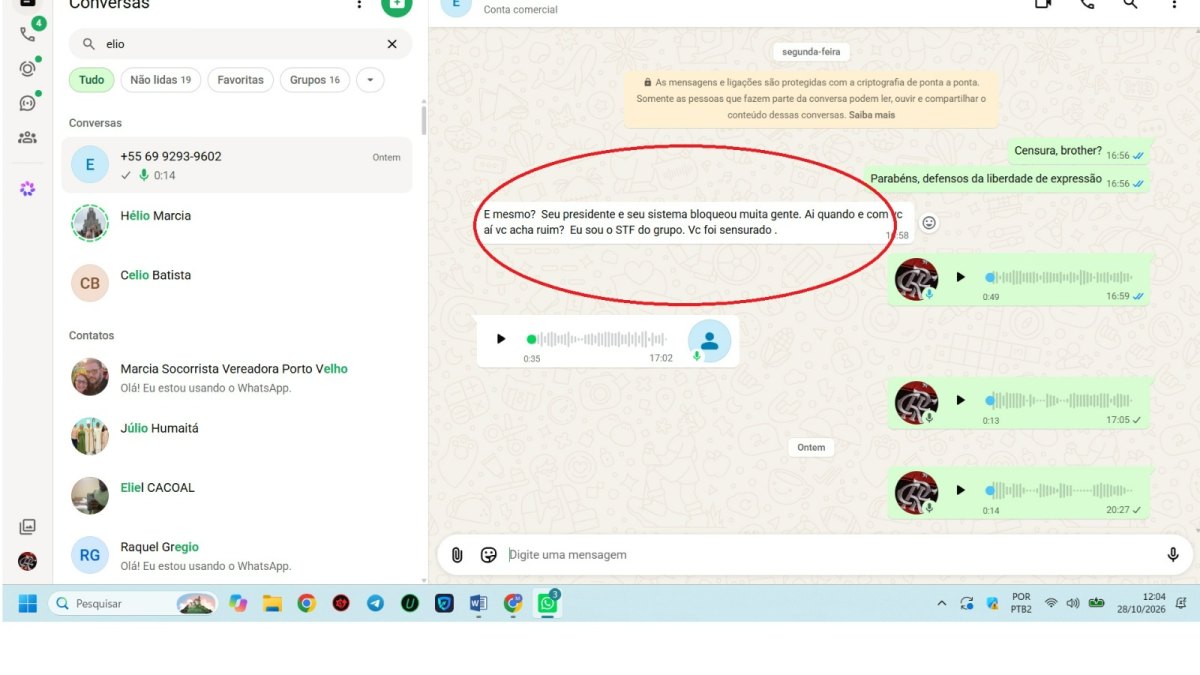
Task: Open Telegram from the taskbar
Action: click(x=375, y=603)
